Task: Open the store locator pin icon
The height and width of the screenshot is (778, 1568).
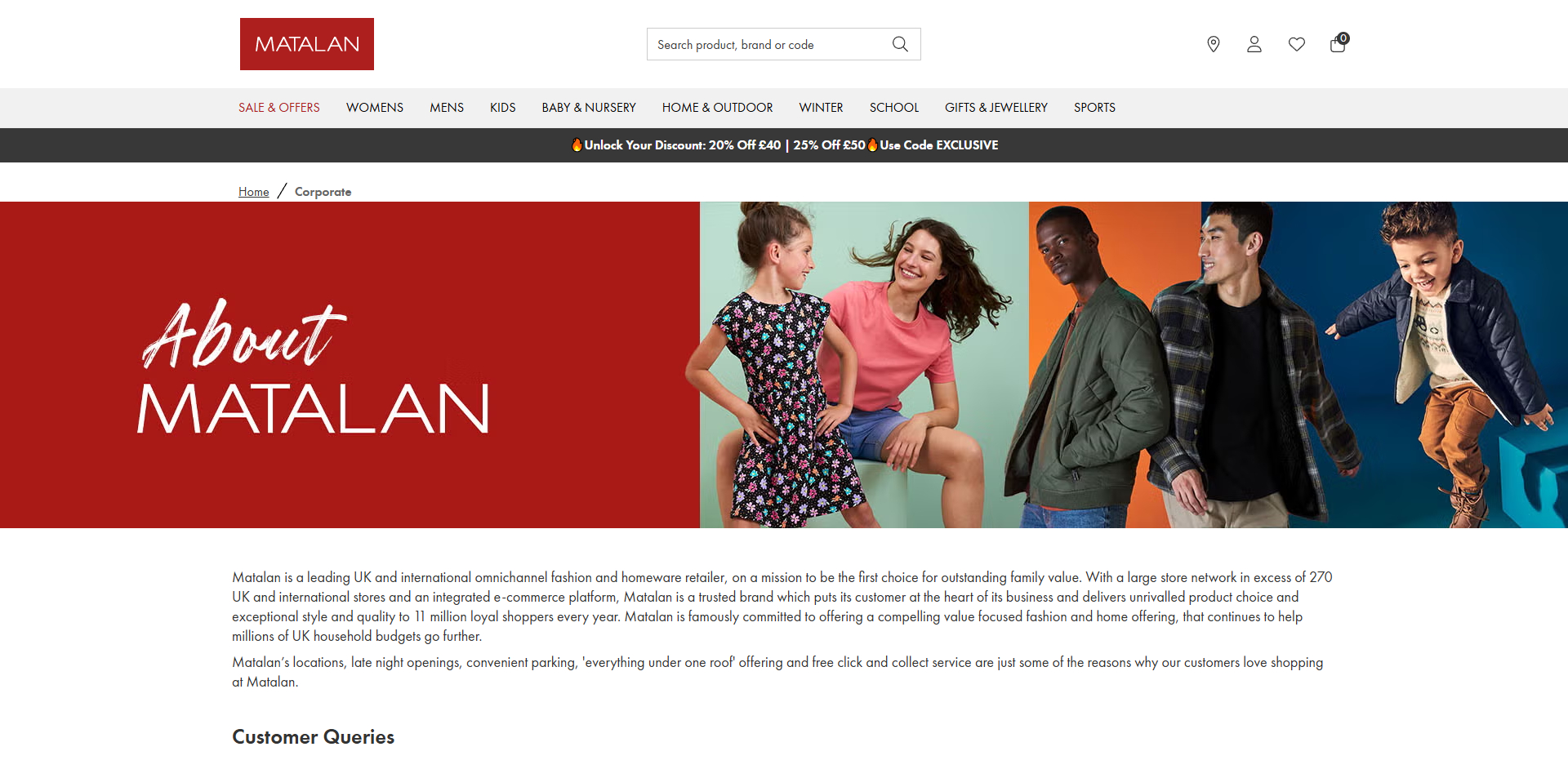Action: pyautogui.click(x=1213, y=44)
